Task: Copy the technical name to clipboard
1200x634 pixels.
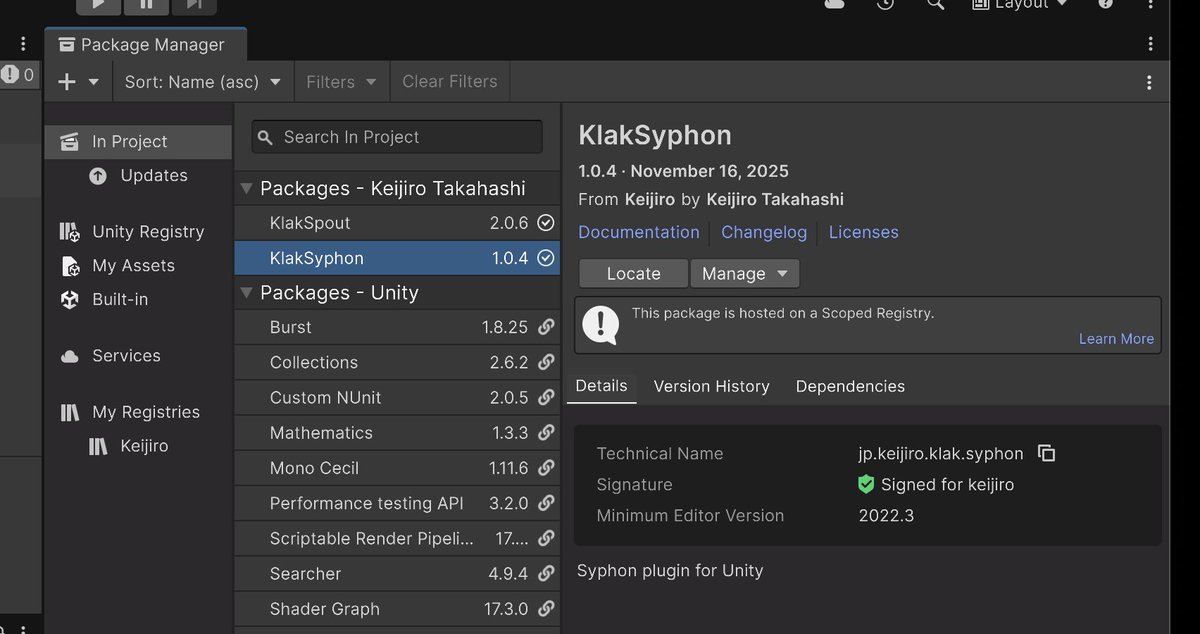Action: pos(1047,454)
